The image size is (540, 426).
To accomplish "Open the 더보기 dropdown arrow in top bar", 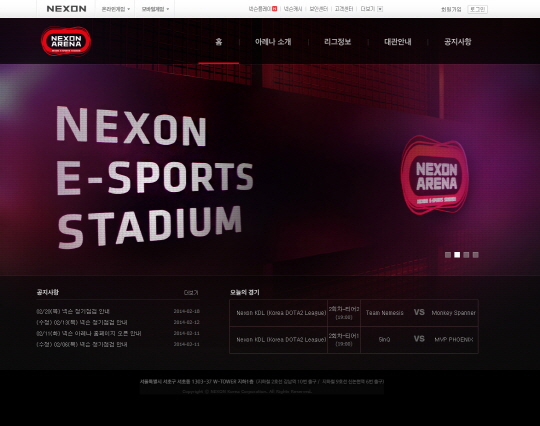I will pyautogui.click(x=380, y=9).
